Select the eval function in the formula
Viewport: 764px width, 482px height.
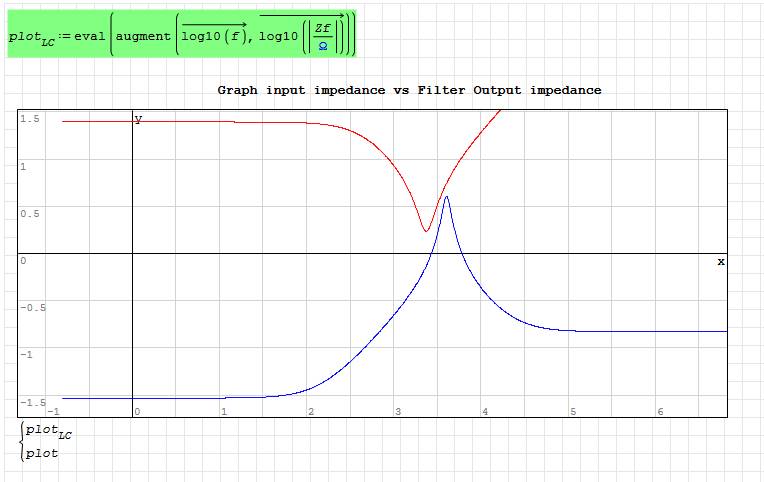pos(90,35)
